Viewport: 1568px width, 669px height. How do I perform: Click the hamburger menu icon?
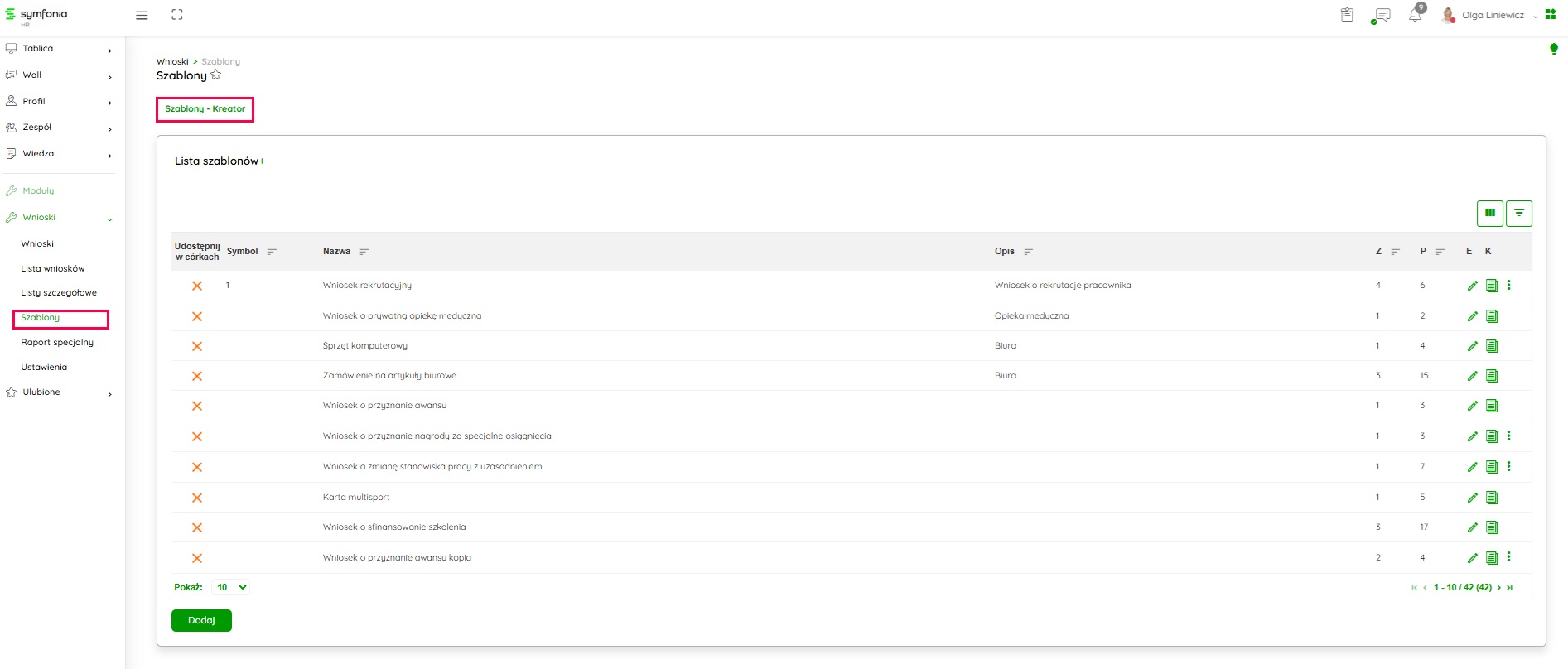[142, 15]
